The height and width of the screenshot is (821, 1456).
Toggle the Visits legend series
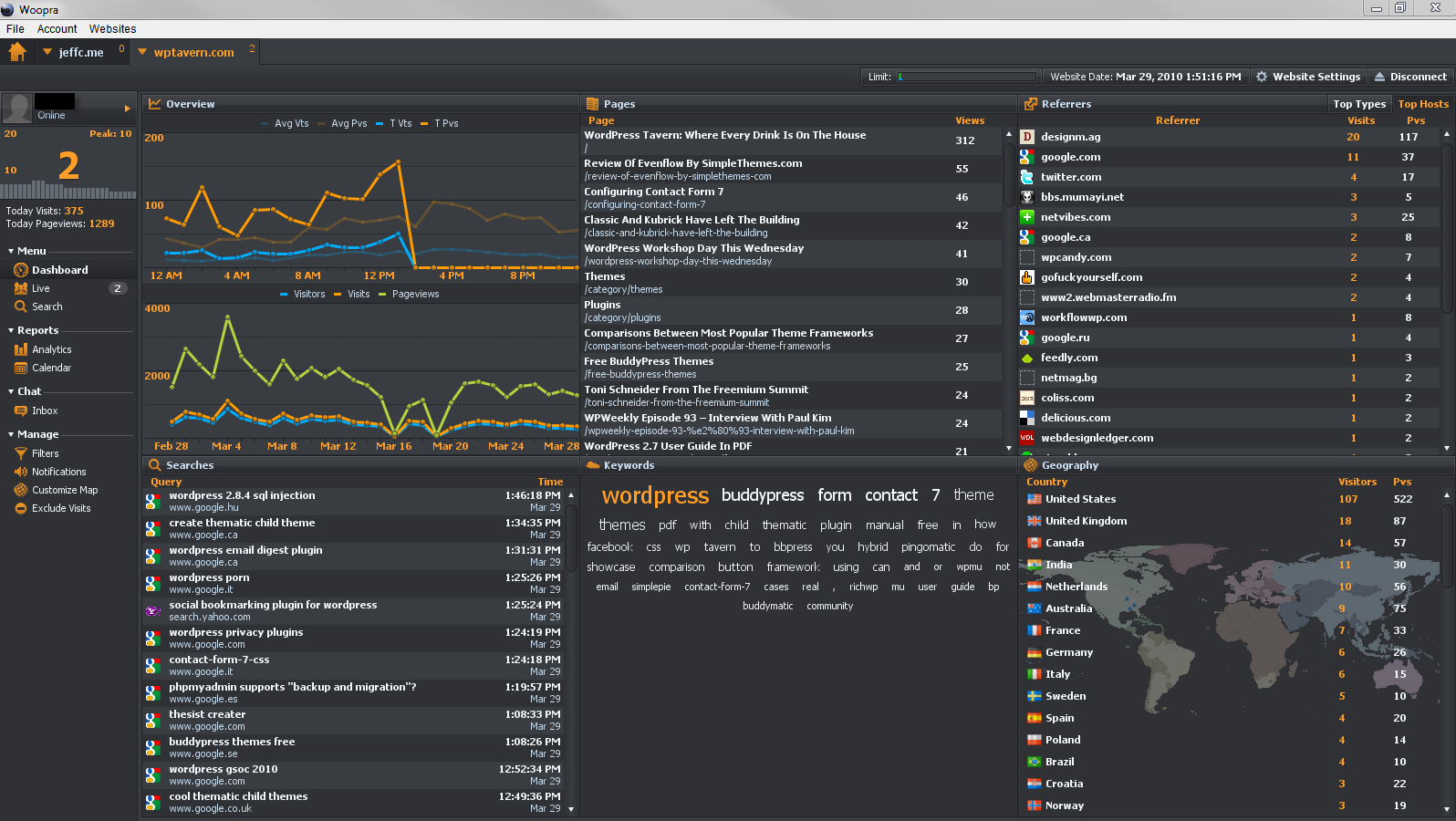tap(352, 294)
